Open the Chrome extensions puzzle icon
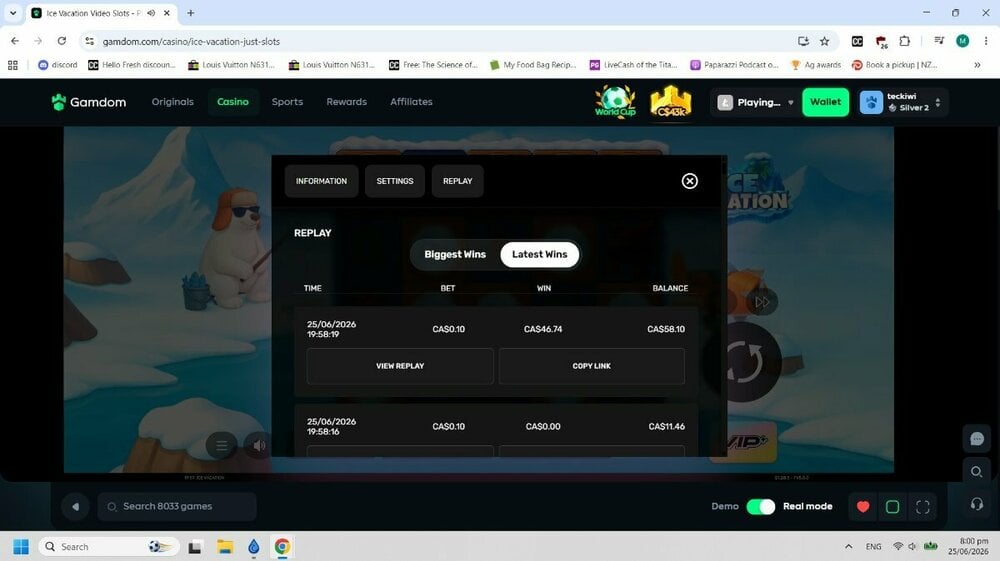 [904, 41]
